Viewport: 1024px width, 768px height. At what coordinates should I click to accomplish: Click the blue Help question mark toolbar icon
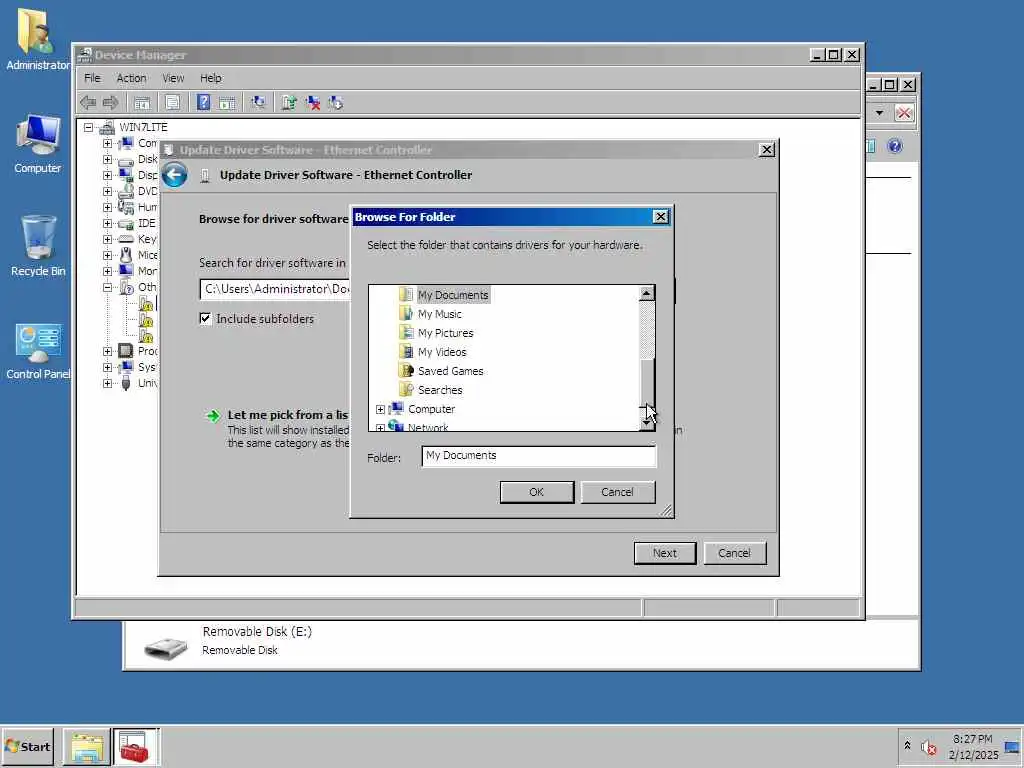click(x=204, y=102)
